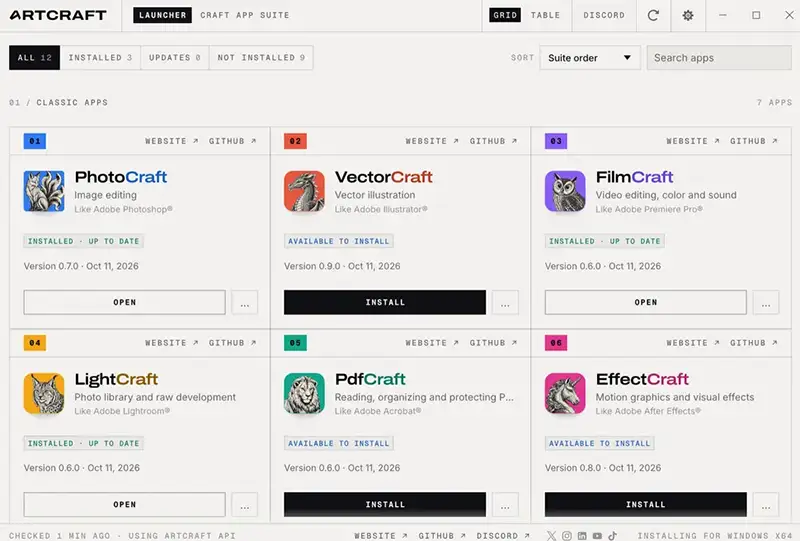Open more options for FilmCraft
Viewport: 800px width, 541px height.
pos(766,302)
